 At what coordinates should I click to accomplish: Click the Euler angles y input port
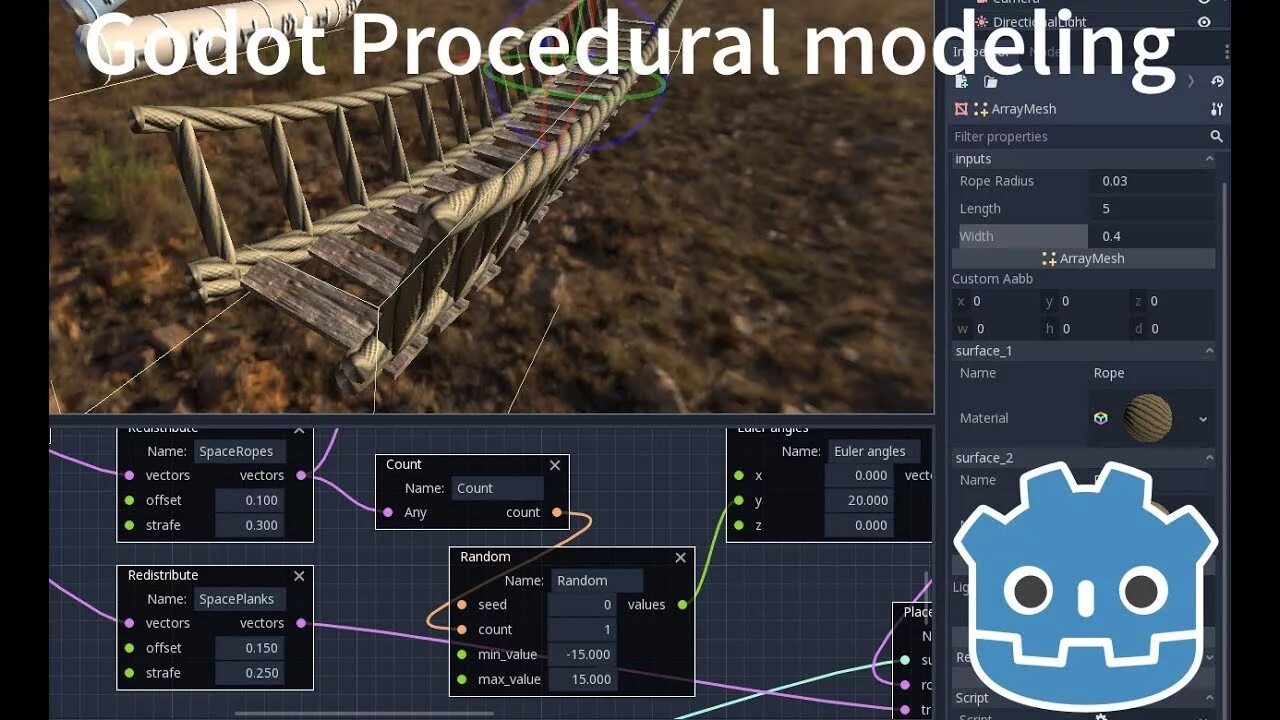(x=739, y=500)
